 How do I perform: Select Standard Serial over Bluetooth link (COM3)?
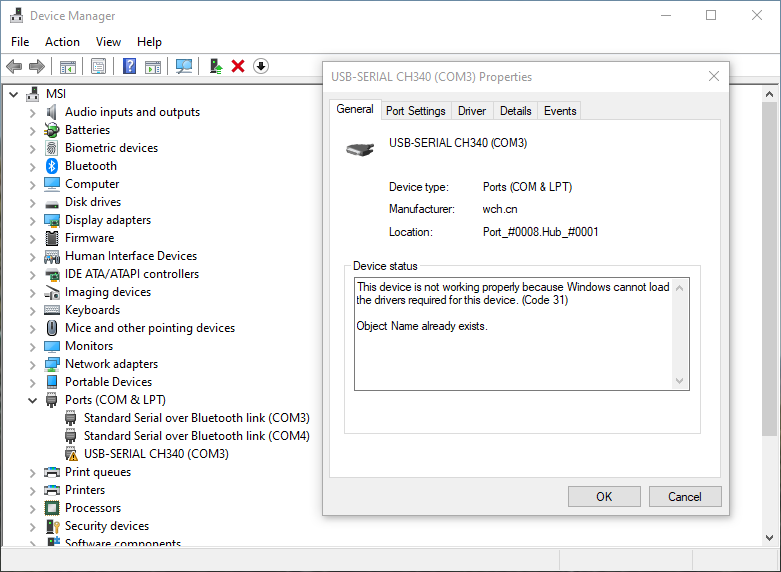pos(197,418)
